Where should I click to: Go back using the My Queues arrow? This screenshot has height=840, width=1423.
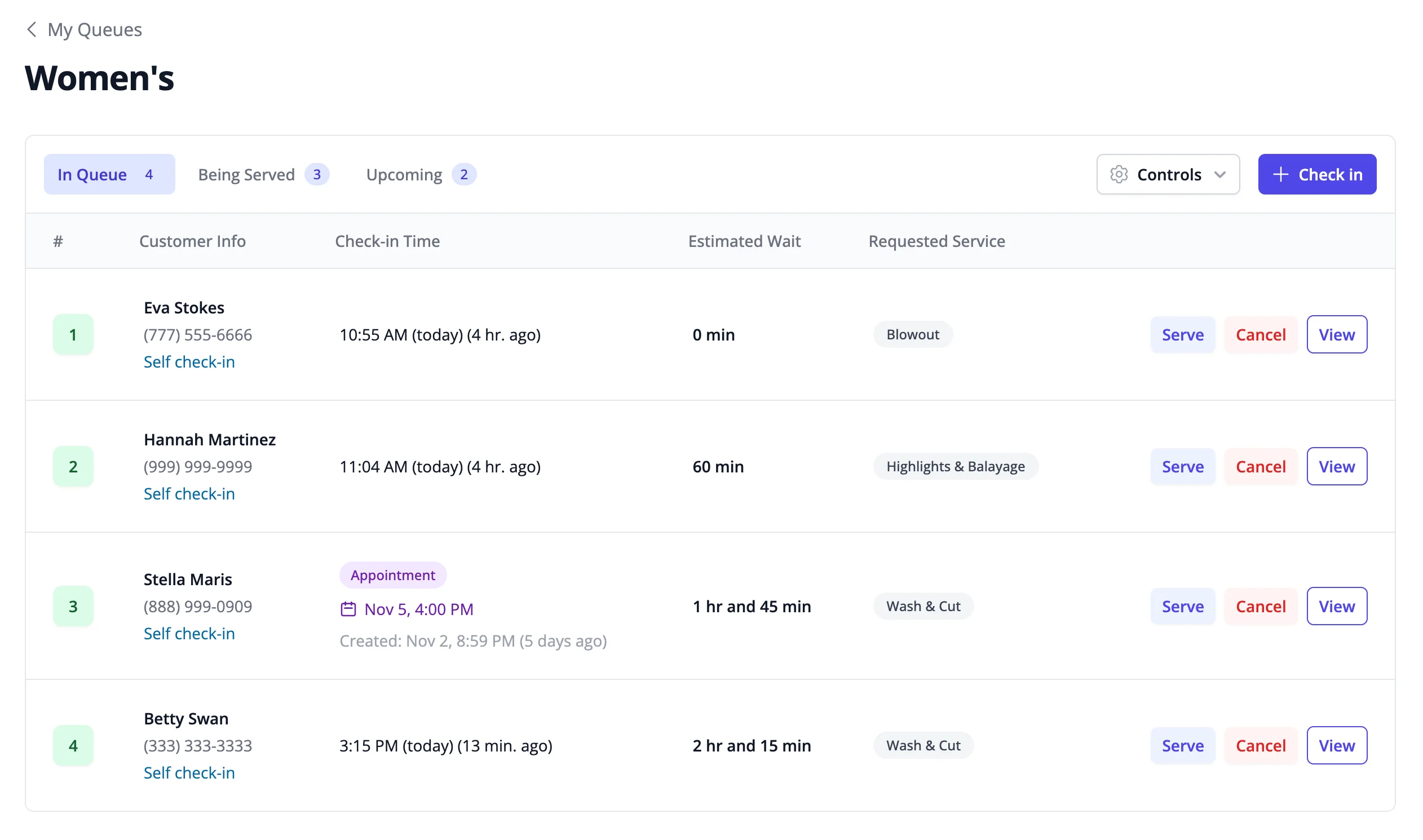click(x=32, y=29)
